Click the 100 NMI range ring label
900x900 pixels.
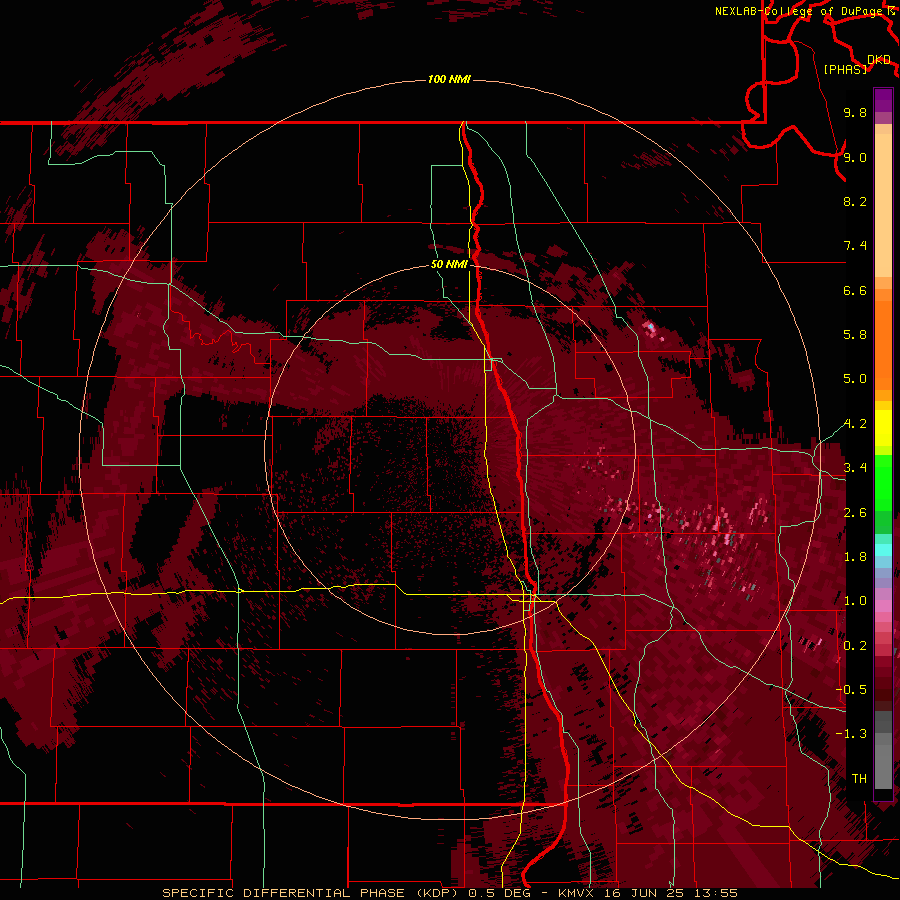pyautogui.click(x=449, y=79)
